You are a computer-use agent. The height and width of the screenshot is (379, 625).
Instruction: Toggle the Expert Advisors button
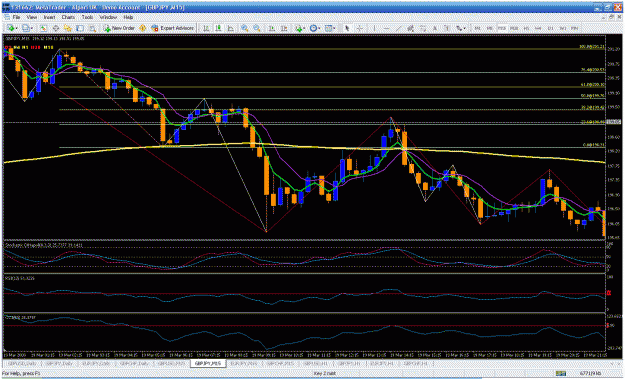coord(173,28)
